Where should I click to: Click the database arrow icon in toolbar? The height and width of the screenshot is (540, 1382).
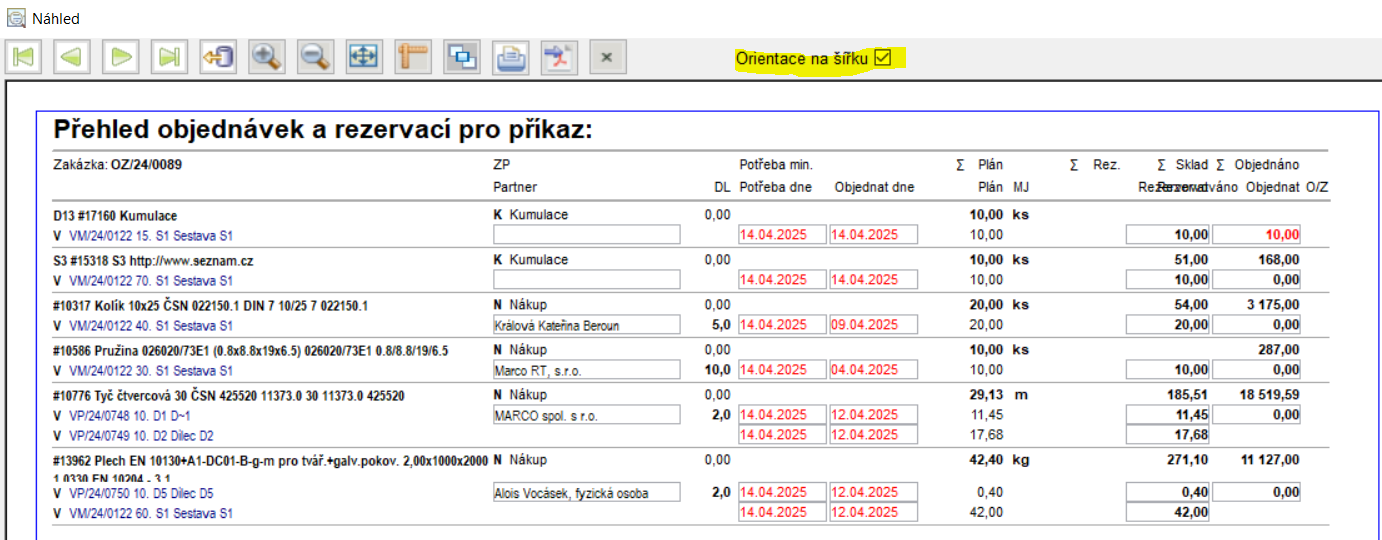217,57
